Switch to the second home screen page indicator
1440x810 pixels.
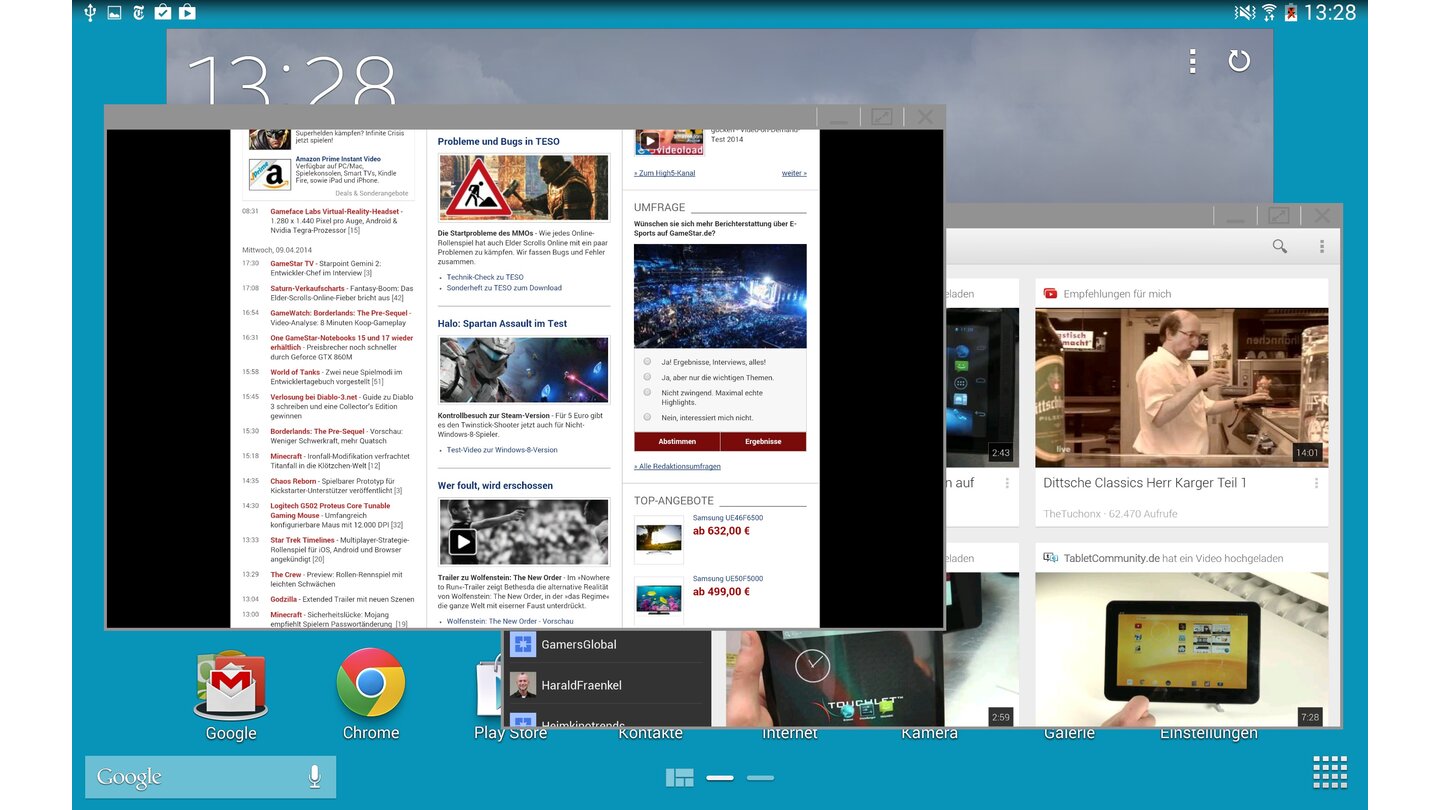tap(760, 778)
